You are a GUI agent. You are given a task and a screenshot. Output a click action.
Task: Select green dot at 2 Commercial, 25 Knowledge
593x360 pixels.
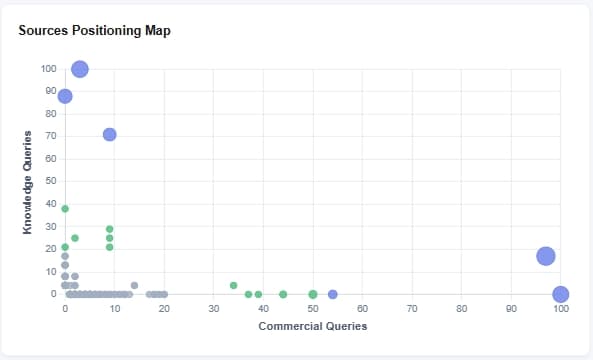point(75,238)
